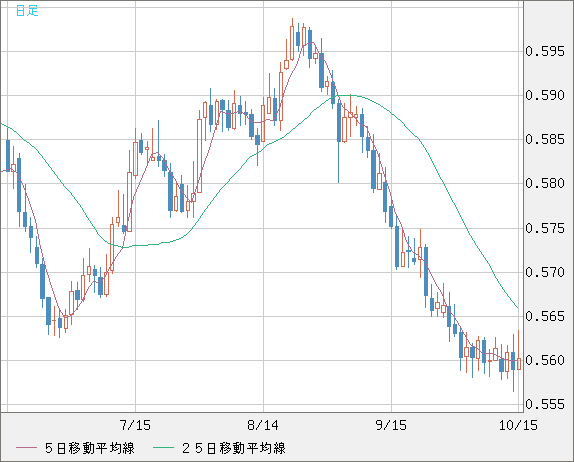This screenshot has width=574, height=462.
Task: Click the 9/15 date axis label
Action: [391, 425]
